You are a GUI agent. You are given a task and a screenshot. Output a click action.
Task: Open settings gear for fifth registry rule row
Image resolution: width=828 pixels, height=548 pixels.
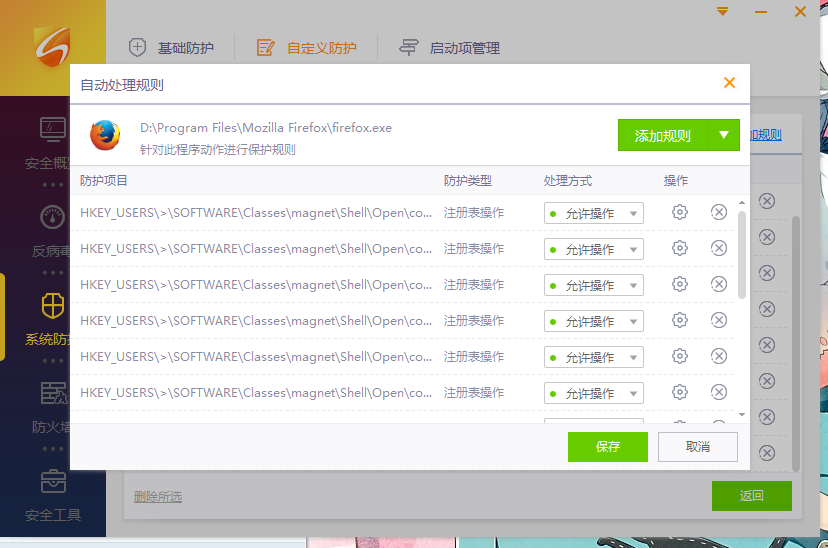[680, 356]
